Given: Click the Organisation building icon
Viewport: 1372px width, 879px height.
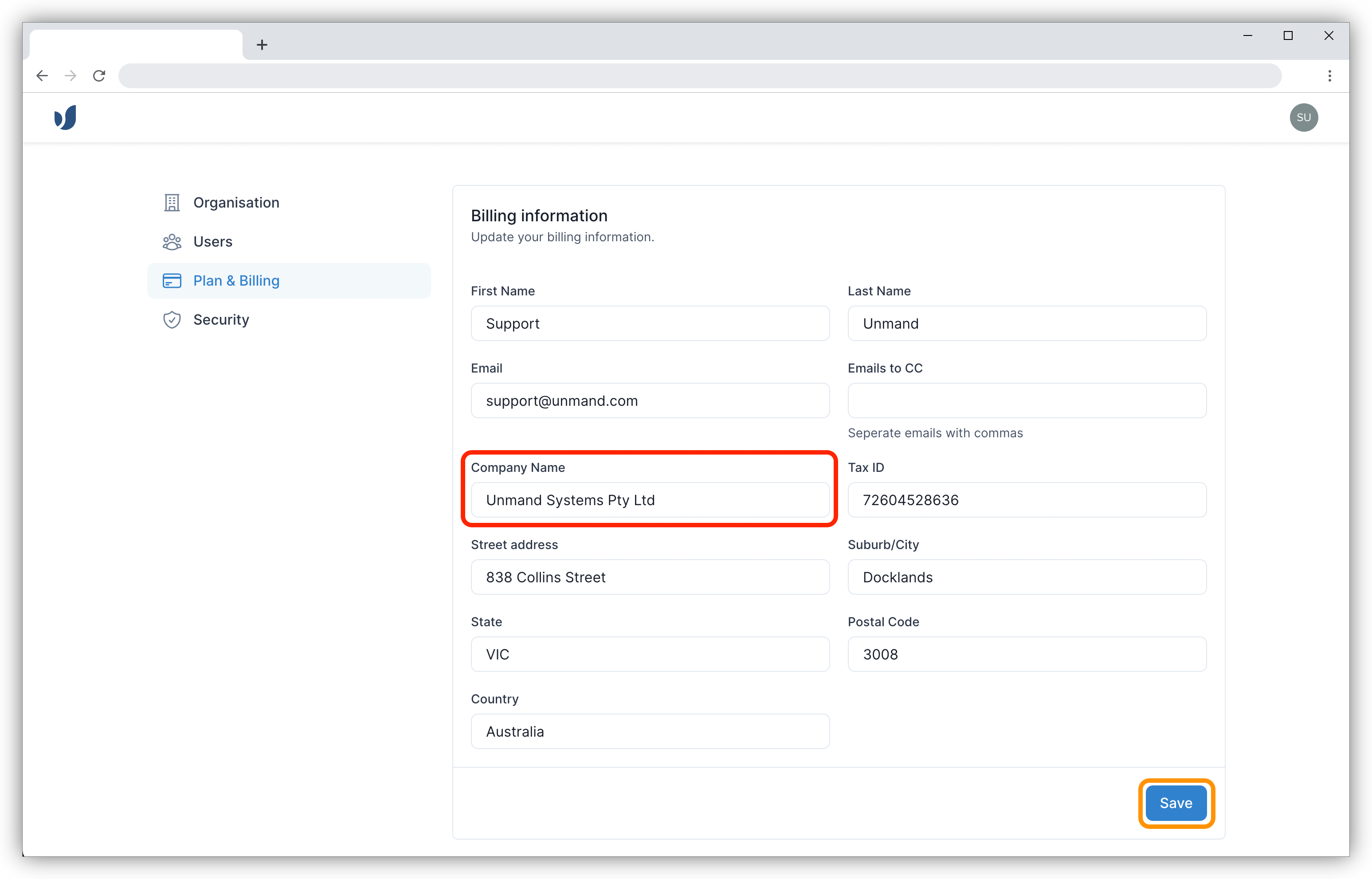Looking at the screenshot, I should coord(172,203).
